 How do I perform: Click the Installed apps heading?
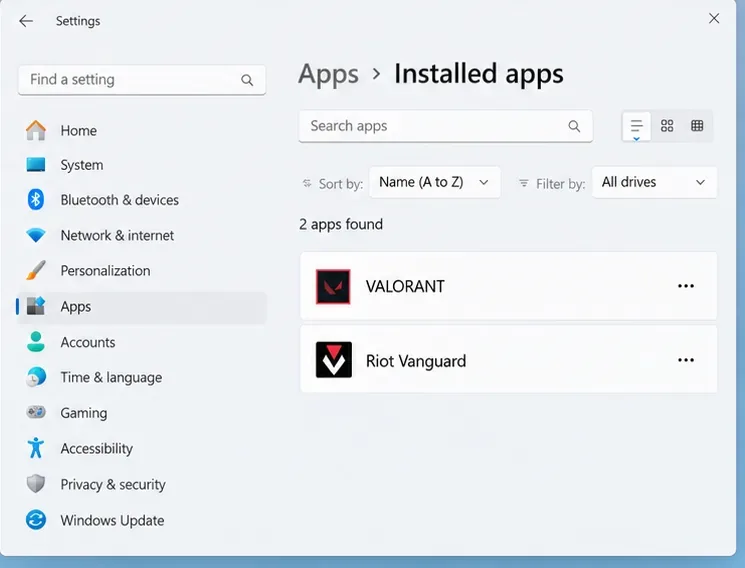tap(478, 74)
